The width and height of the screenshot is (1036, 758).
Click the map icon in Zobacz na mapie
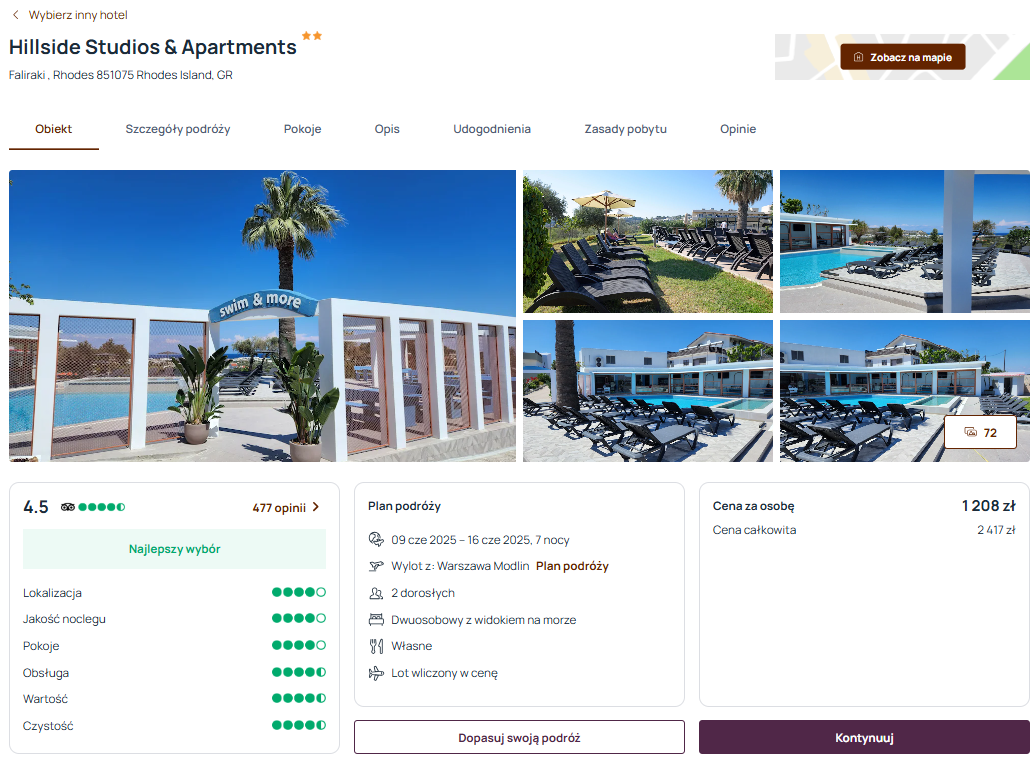coord(858,57)
